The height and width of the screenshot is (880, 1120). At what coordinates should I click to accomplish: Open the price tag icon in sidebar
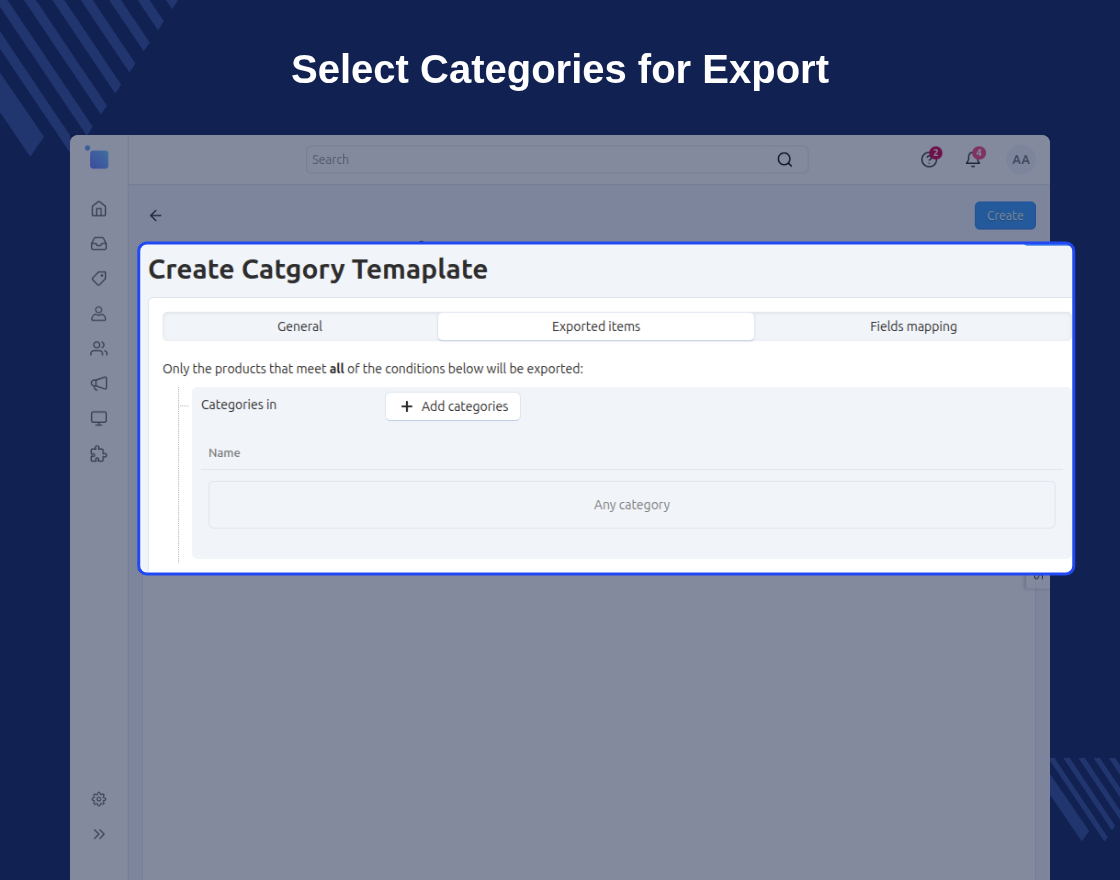coord(99,279)
